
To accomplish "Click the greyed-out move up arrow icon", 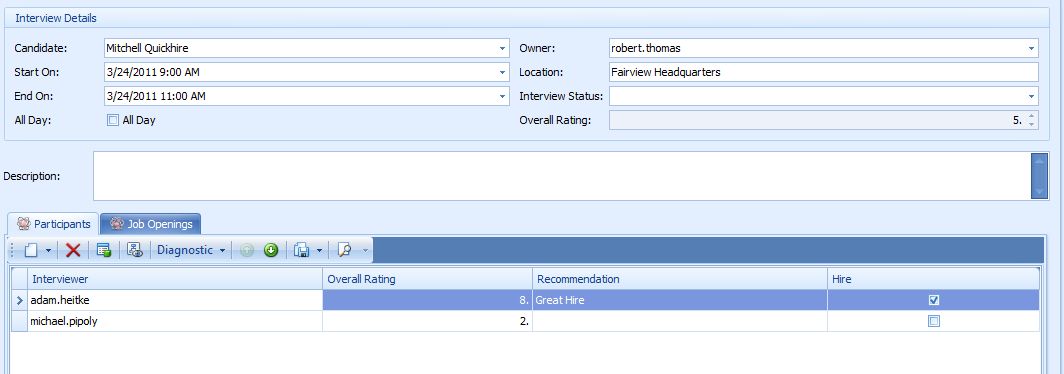I will coord(247,250).
